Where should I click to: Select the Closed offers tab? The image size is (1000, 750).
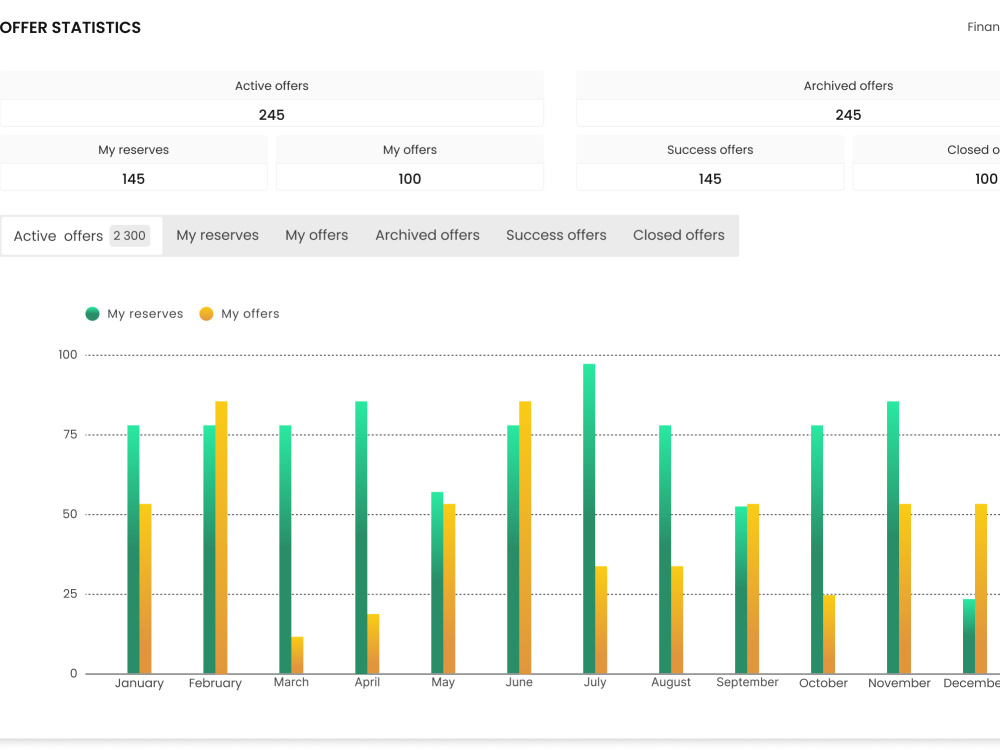679,235
